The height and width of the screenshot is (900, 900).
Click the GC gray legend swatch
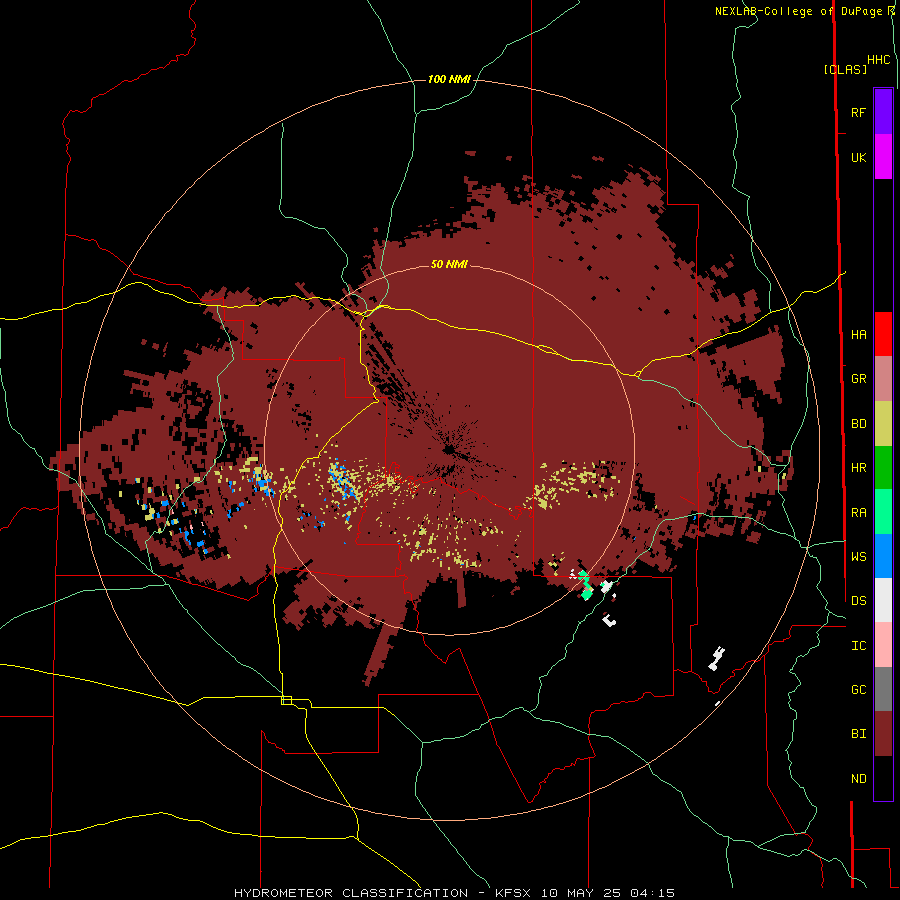(x=883, y=689)
